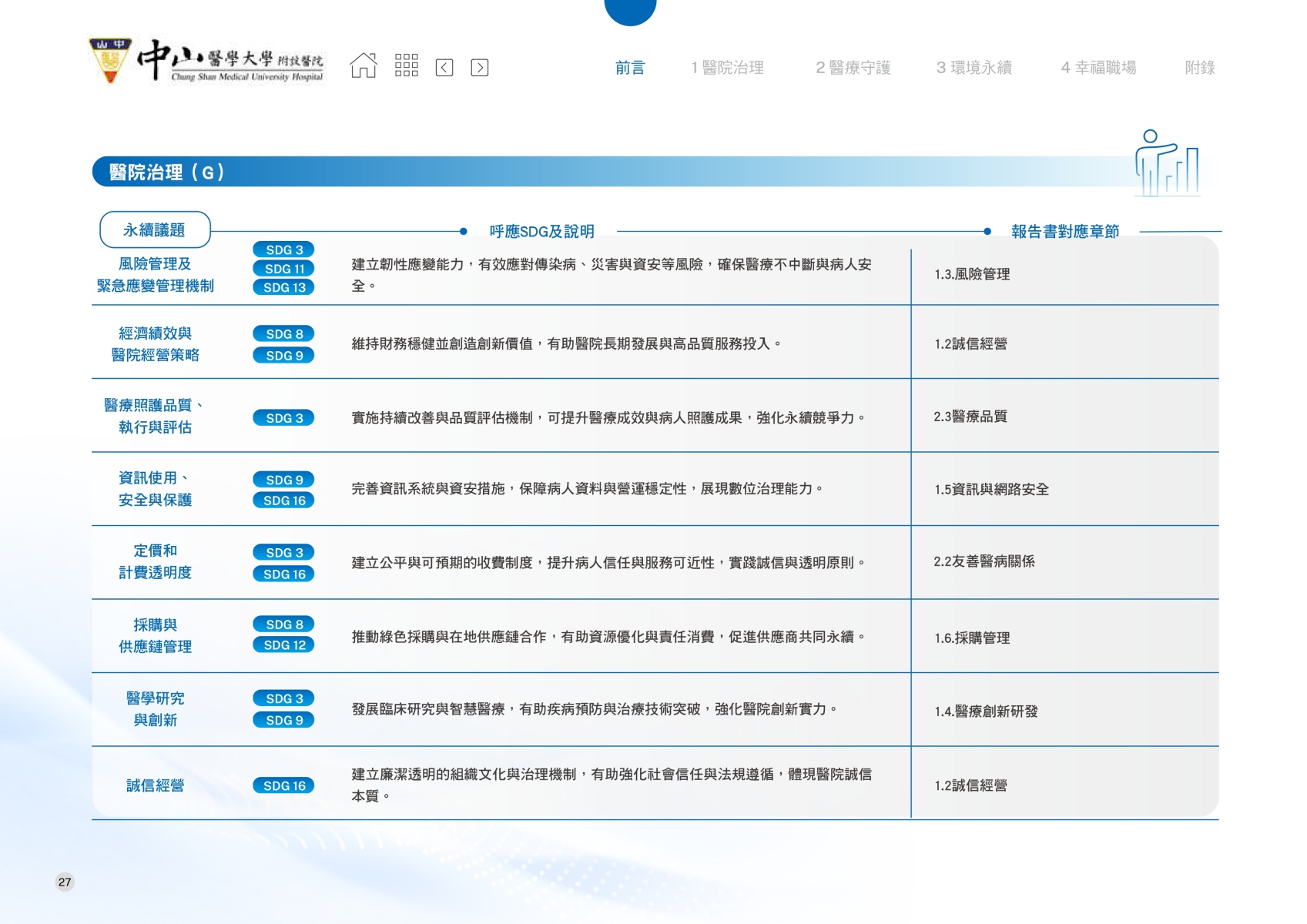Select the 前言 navigation tab

(629, 68)
